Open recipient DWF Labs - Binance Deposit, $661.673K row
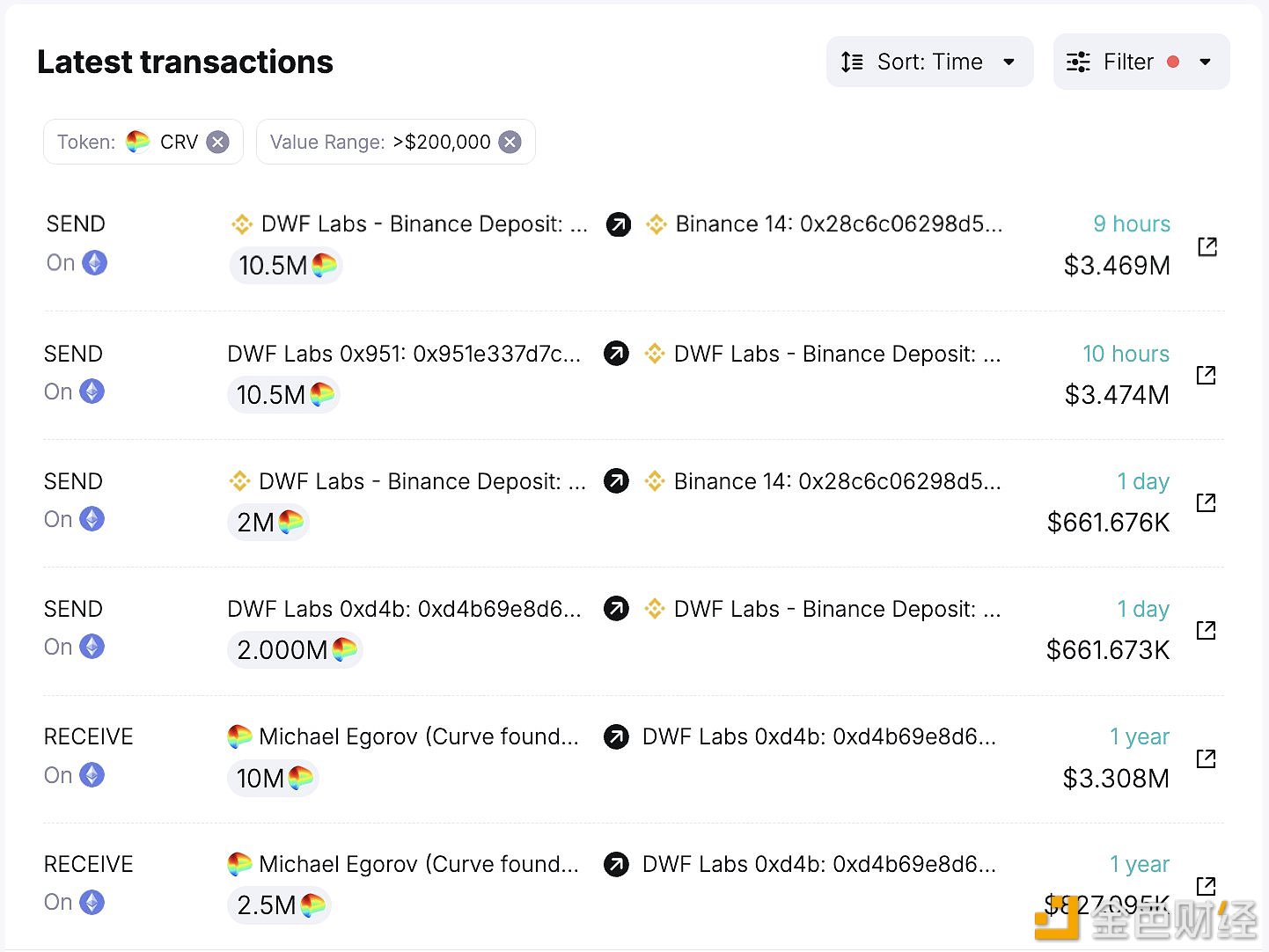Screen dimensions: 1269x952 click(x=823, y=609)
